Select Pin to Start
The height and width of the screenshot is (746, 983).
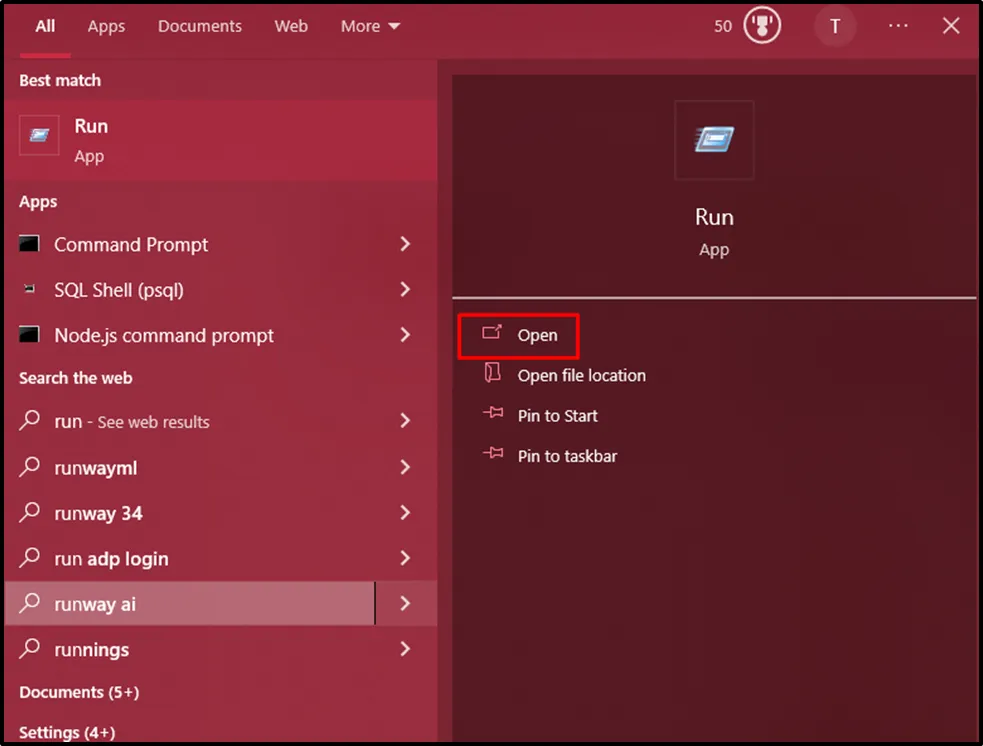click(x=557, y=416)
